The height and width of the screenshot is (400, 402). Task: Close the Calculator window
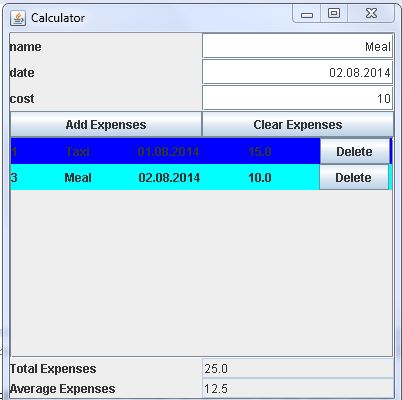[x=371, y=14]
